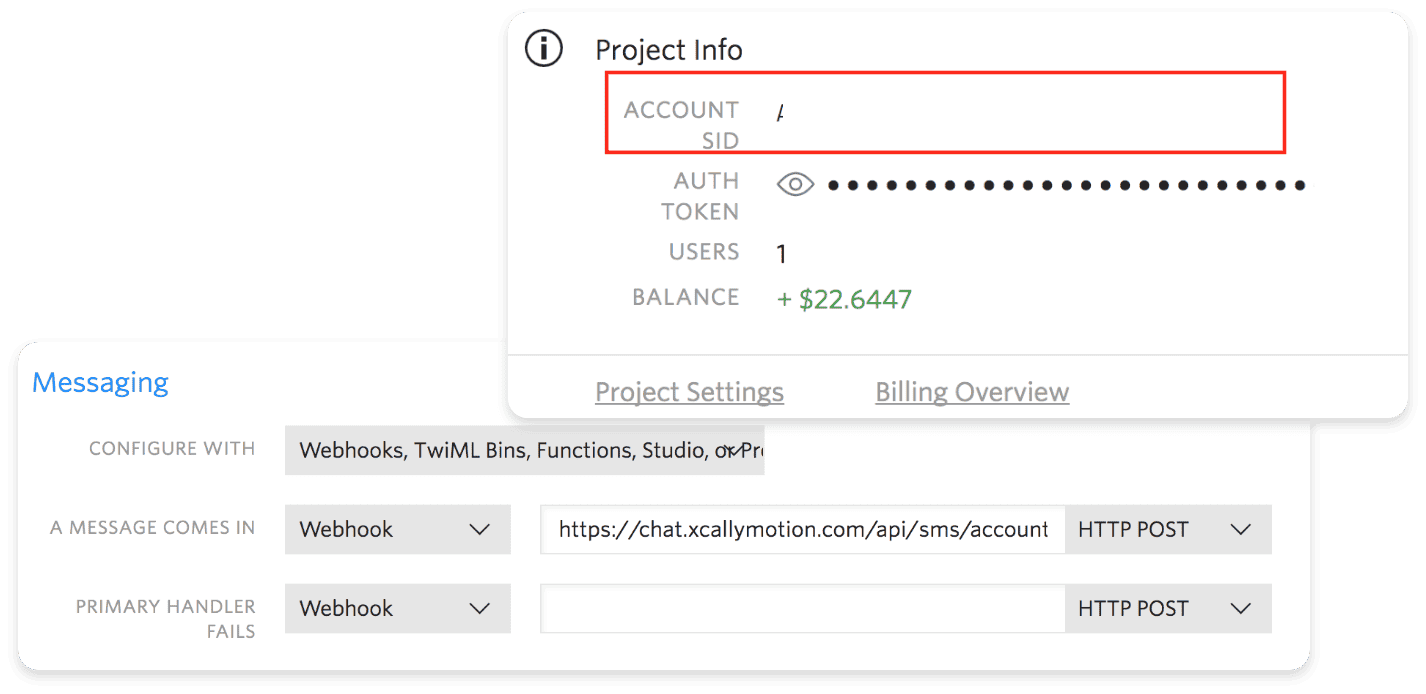Viewport: 1426px width, 694px height.
Task: Click the xcallymotion webhook URL field
Action: [x=803, y=529]
